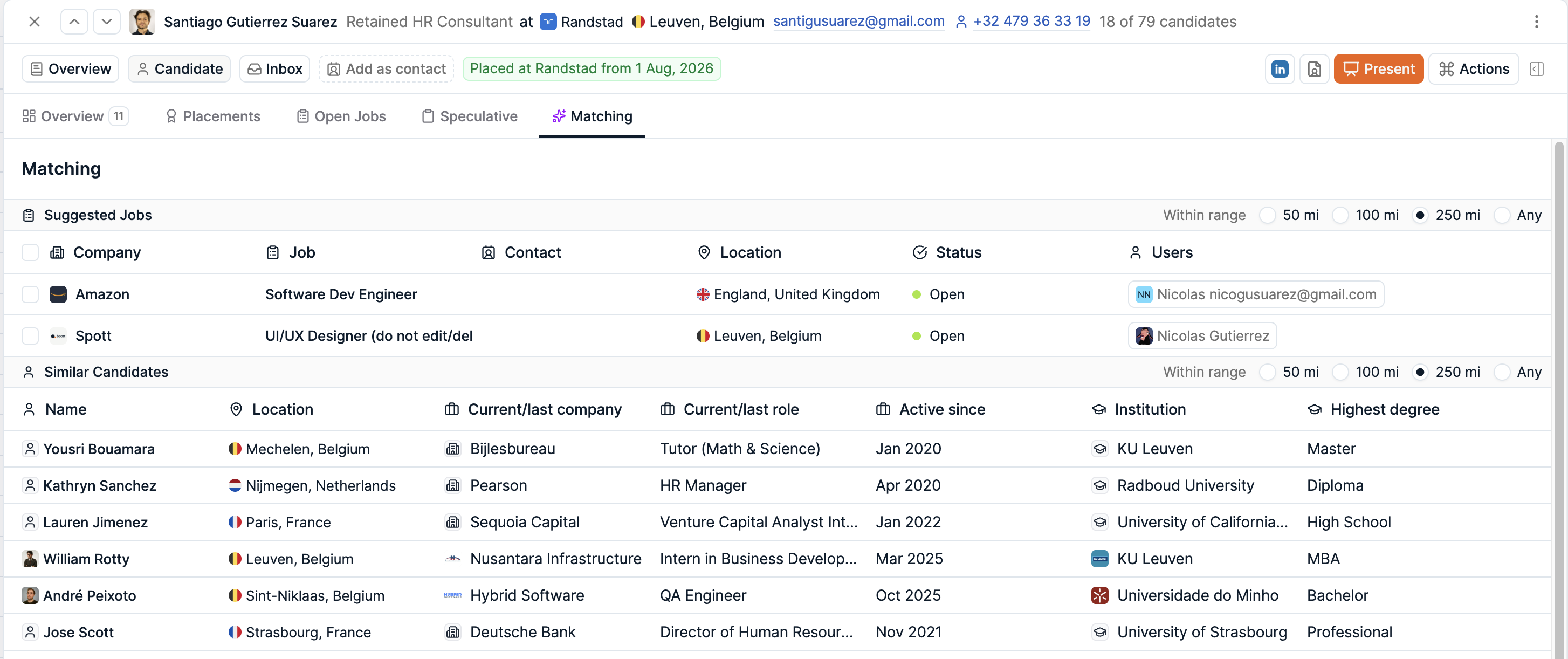Open Kathryn Sanchez's candidate row
Viewport: 1568px width, 659px height.
[x=776, y=486]
